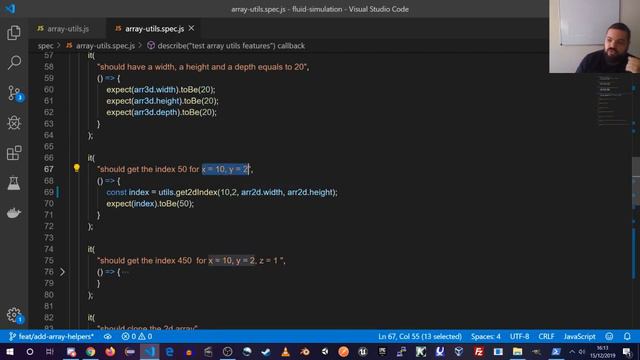Open the volume control in system tray
Image resolution: width=640 pixels, height=360 pixels.
coord(582,351)
